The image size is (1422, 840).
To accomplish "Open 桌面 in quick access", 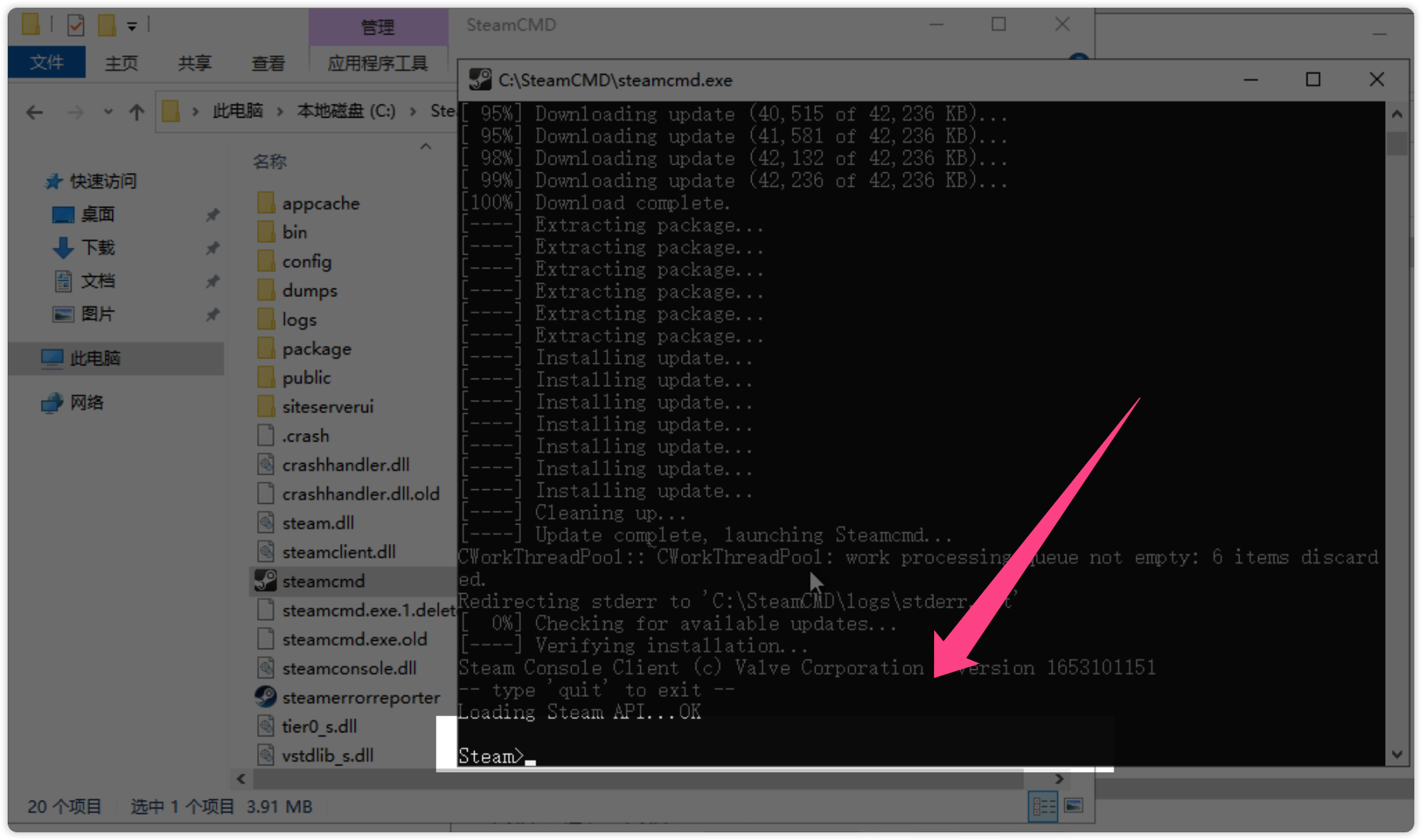I will [x=83, y=214].
